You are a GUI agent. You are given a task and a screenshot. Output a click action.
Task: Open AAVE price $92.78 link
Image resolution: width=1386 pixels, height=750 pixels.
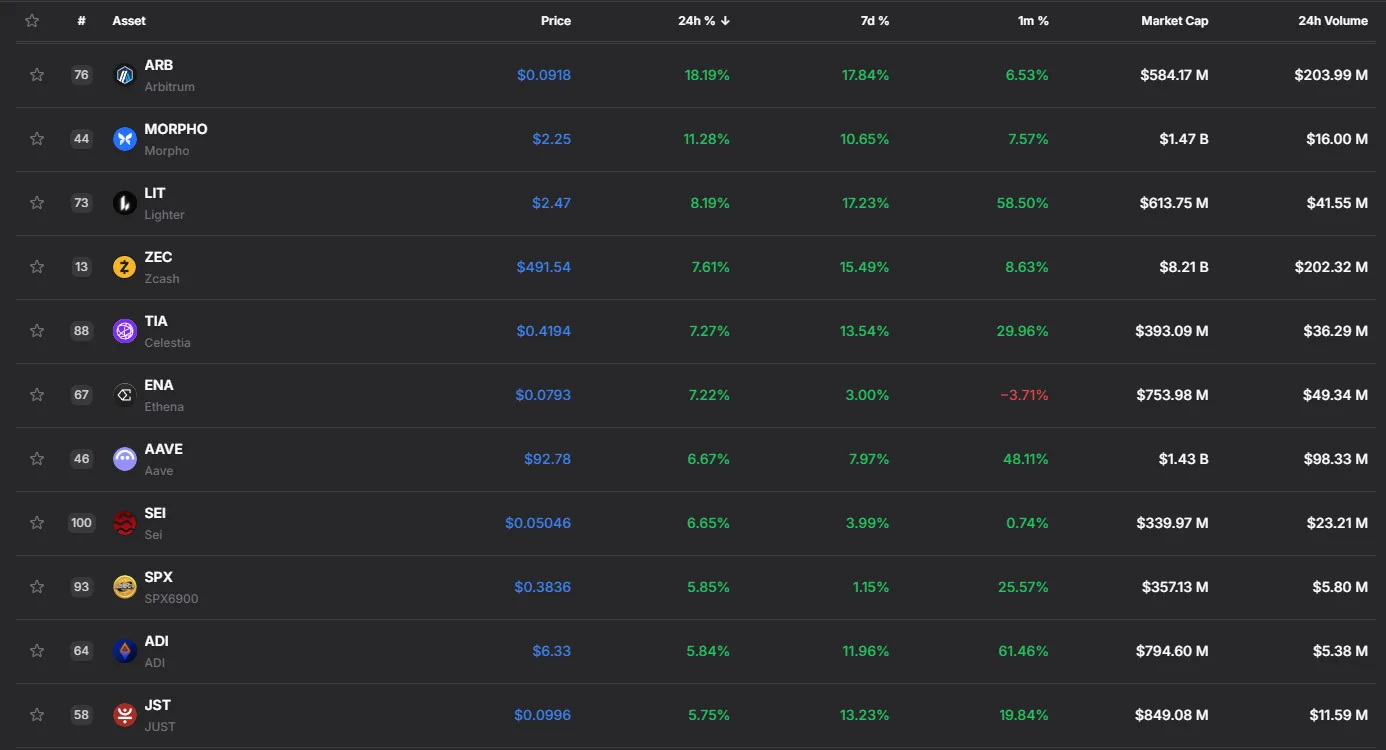coord(547,459)
